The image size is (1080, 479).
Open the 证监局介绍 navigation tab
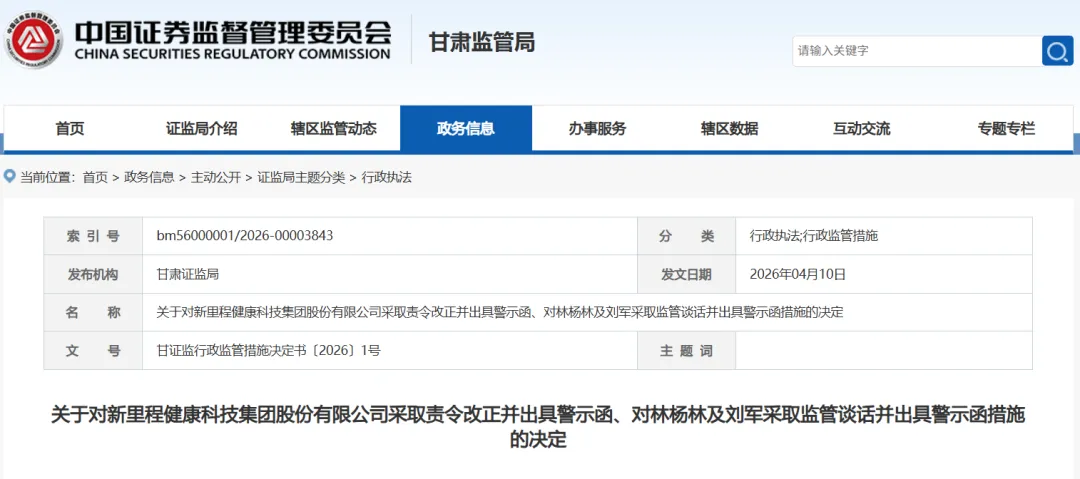point(202,128)
